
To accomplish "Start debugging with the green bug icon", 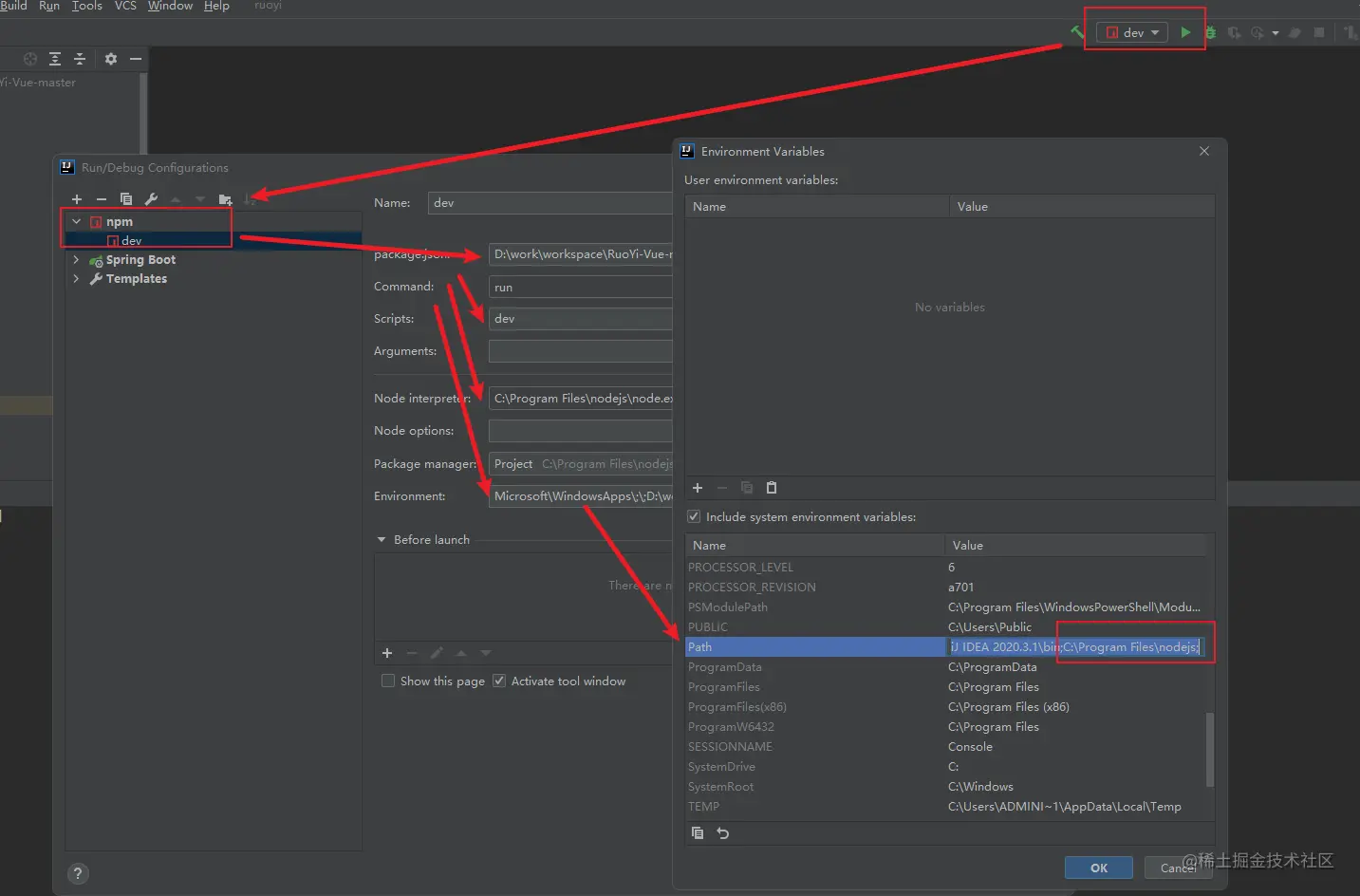I will [x=1211, y=32].
